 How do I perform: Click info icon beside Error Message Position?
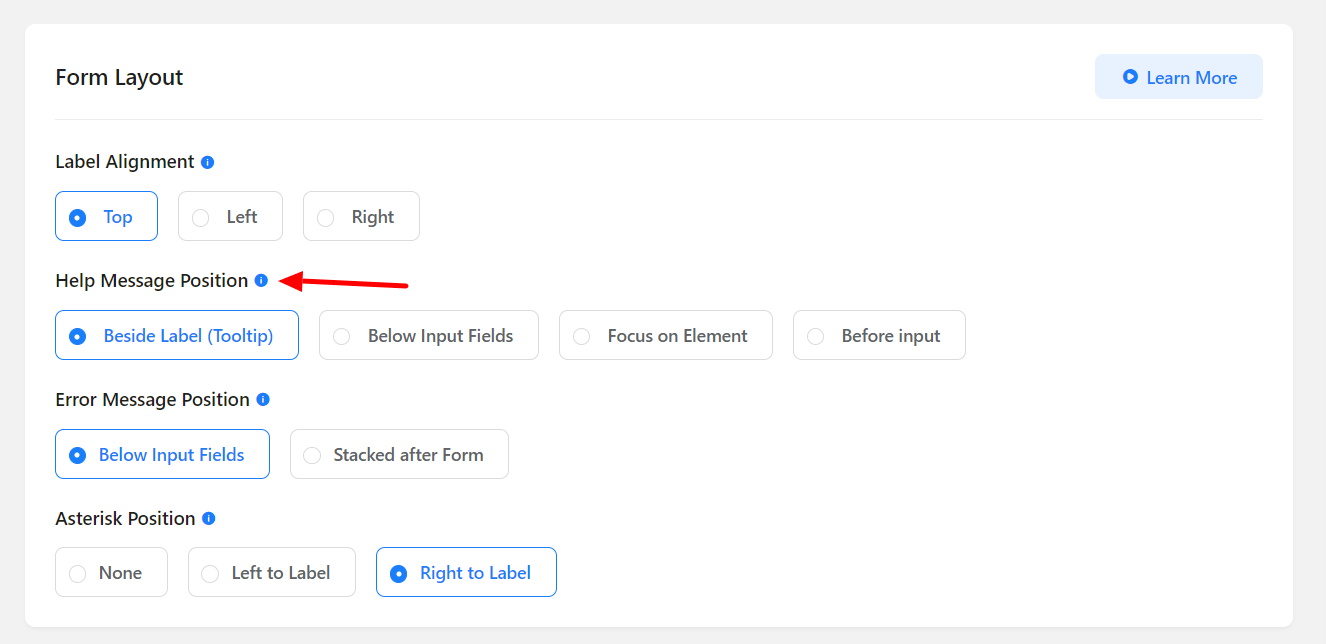pos(263,400)
